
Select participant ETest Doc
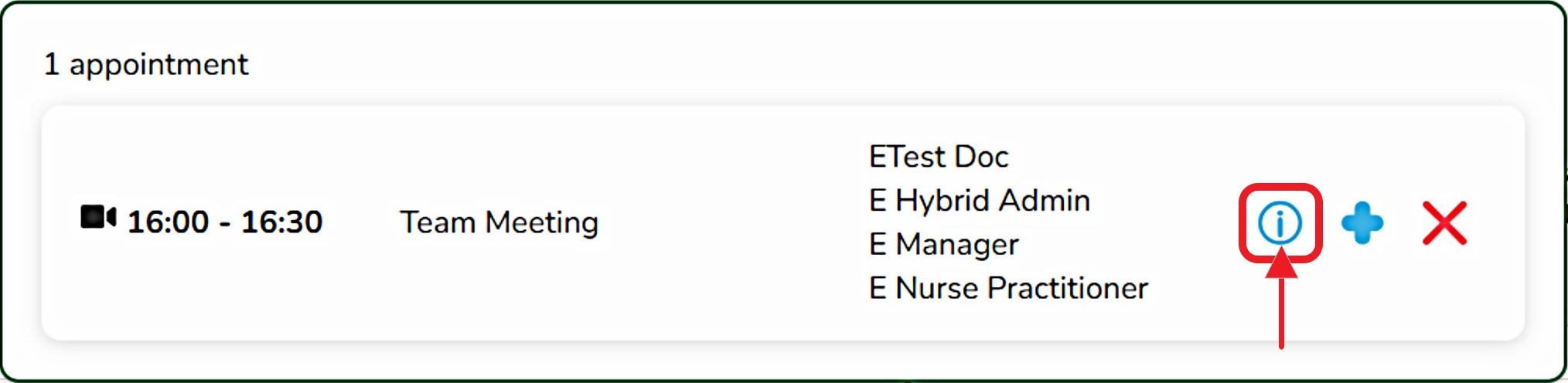pos(939,157)
